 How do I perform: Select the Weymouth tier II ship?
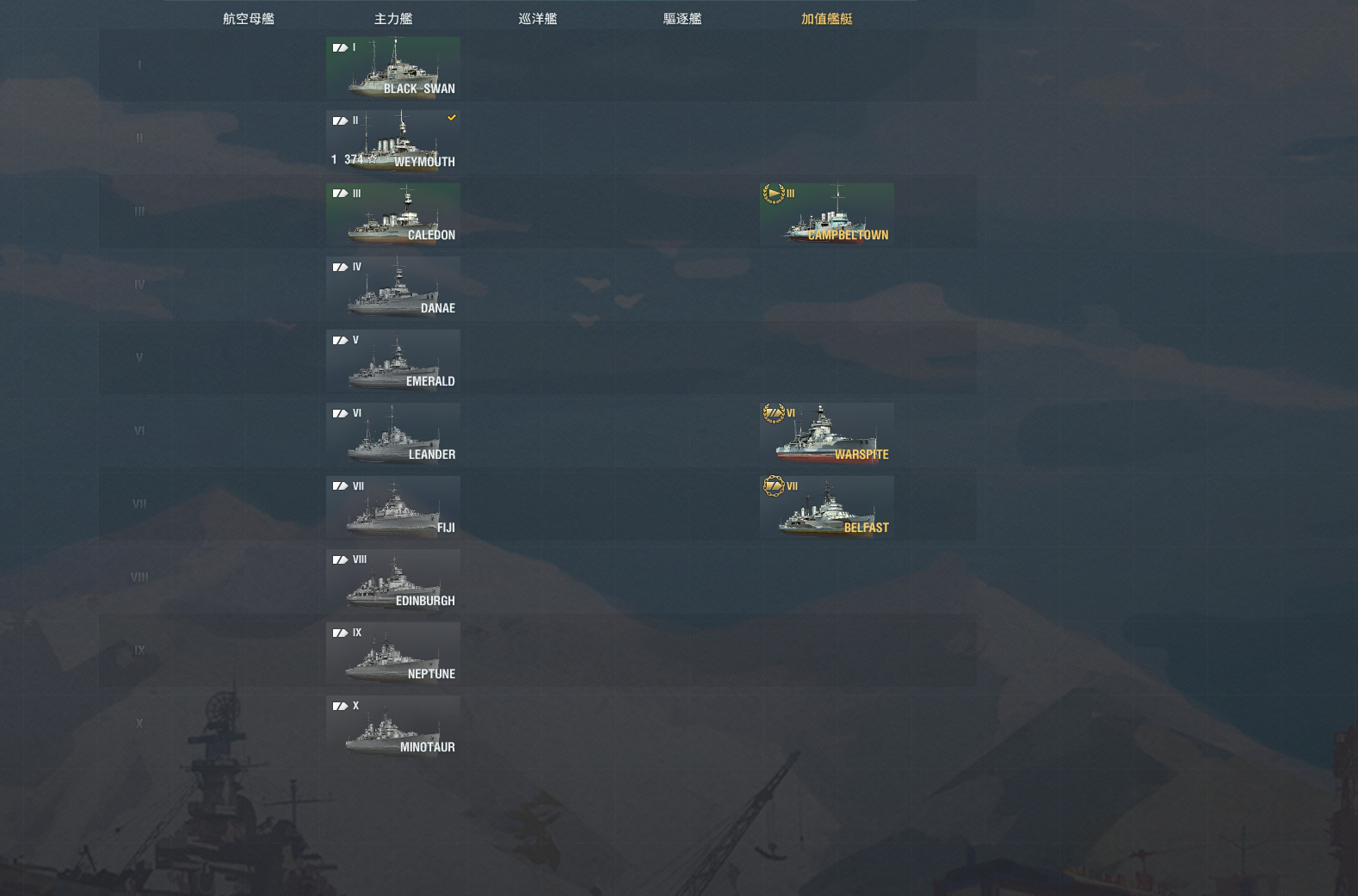pos(393,141)
